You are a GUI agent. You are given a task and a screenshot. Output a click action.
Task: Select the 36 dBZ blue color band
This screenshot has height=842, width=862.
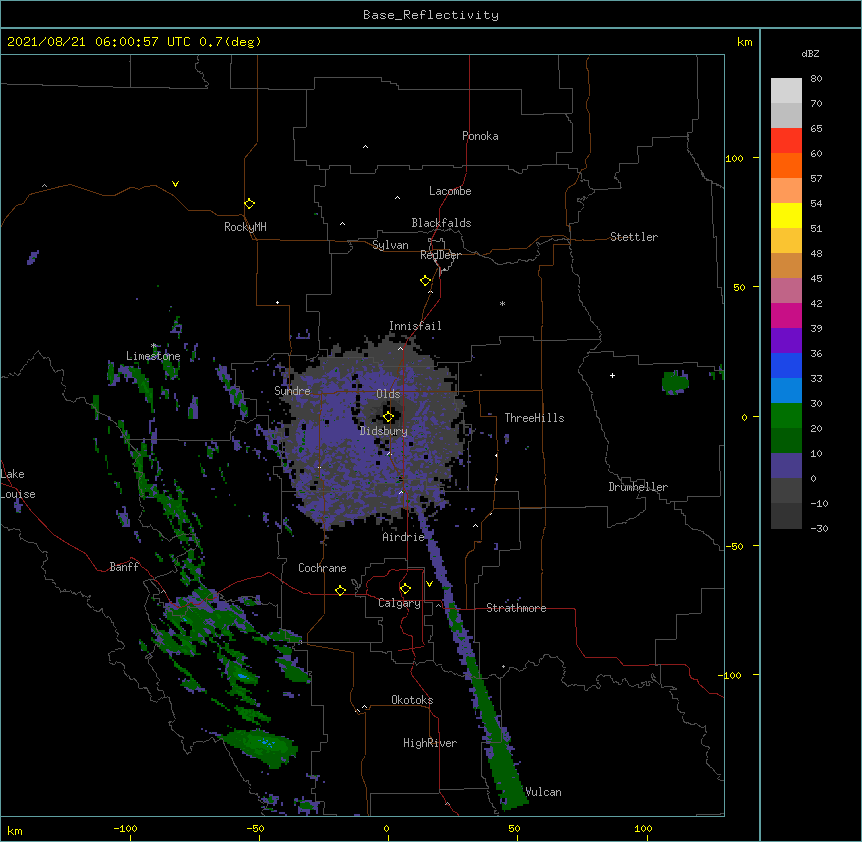[786, 365]
